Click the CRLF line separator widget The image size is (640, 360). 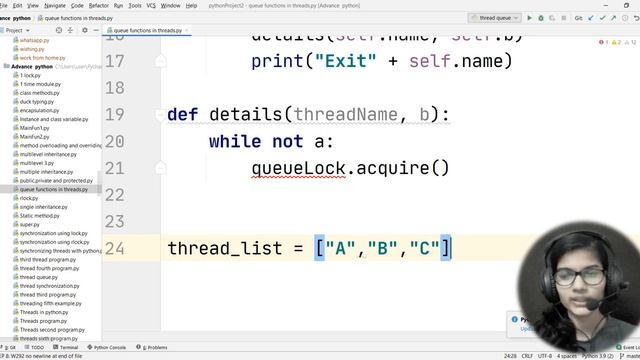click(527, 356)
